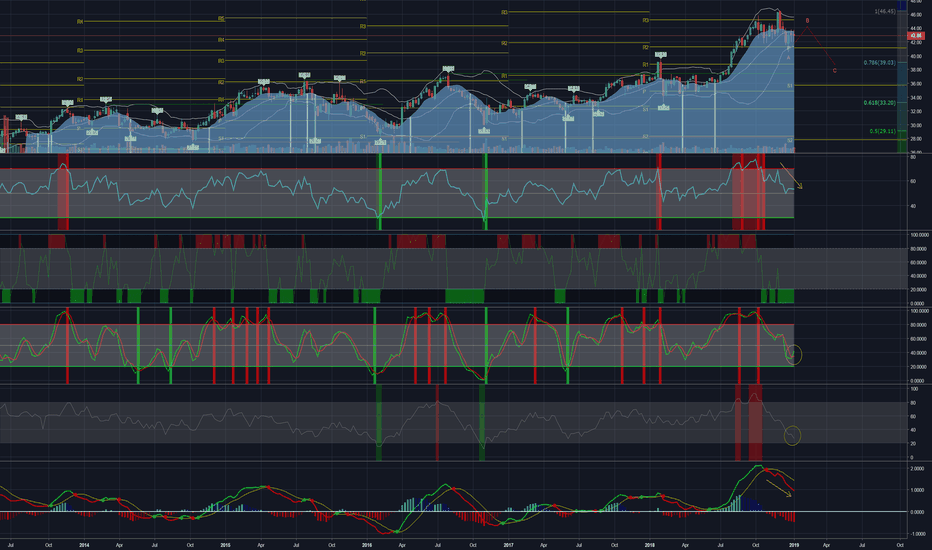Click the 2019 label on time axis
The height and width of the screenshot is (550, 932).
pos(794,545)
